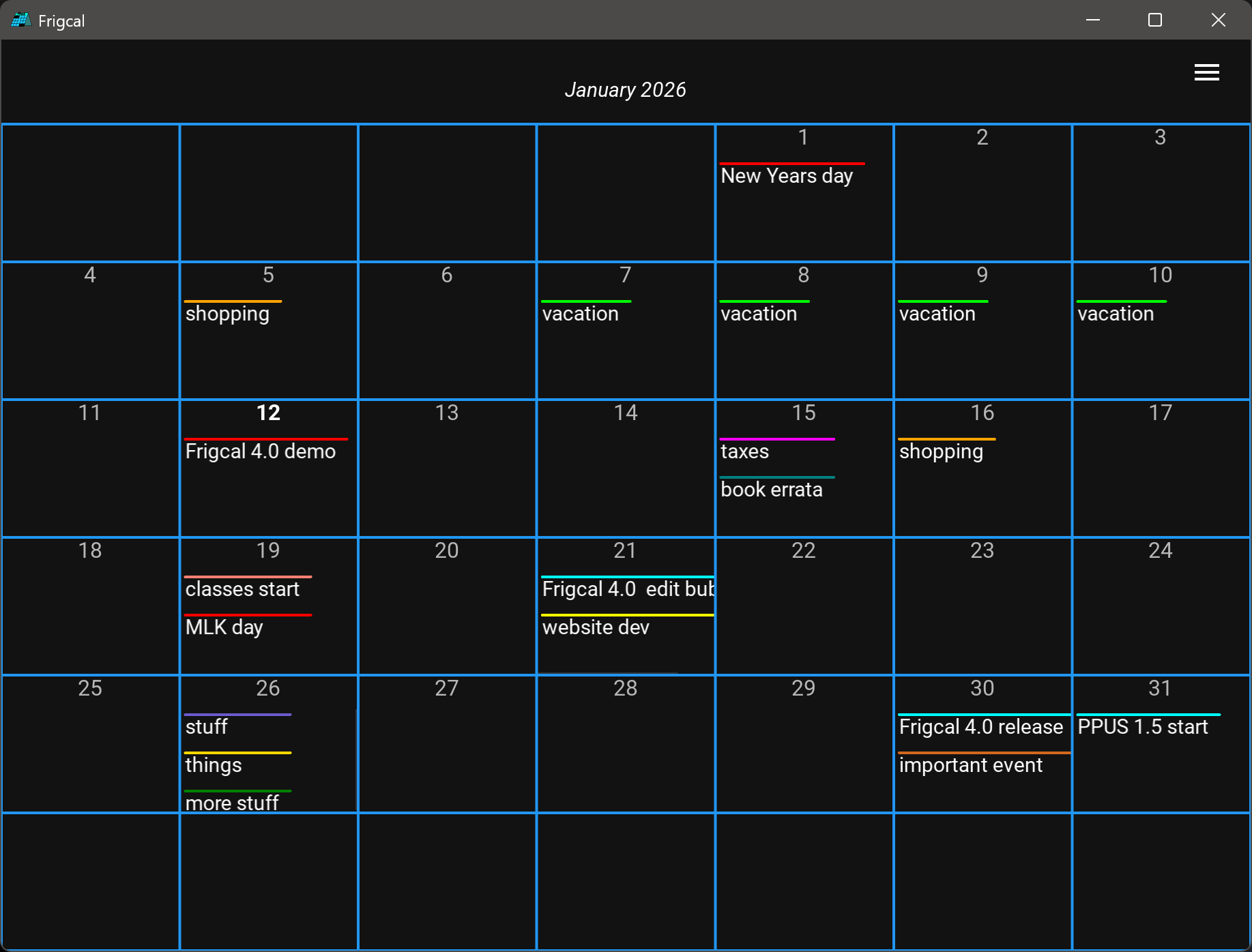Select the taxes event on the 15th
Image resolution: width=1252 pixels, height=952 pixels.
click(744, 451)
